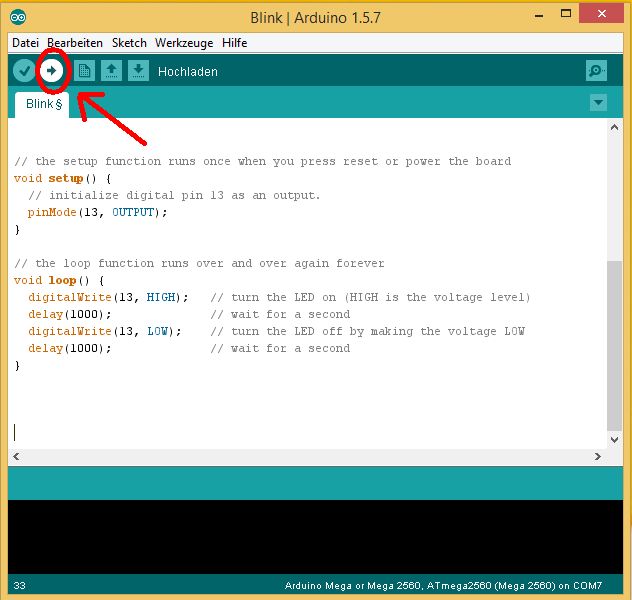Viewport: 632px width, 600px height.
Task: Click the Verify checkmark icon
Action: (x=24, y=71)
